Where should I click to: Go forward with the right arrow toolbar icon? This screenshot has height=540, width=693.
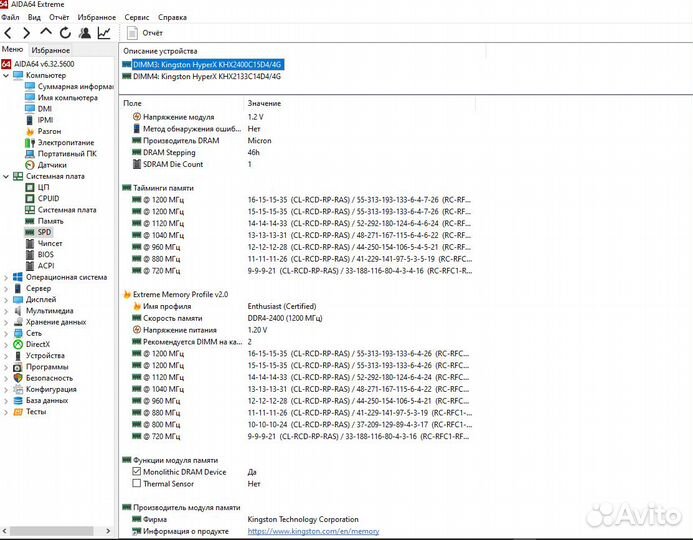pos(27,33)
